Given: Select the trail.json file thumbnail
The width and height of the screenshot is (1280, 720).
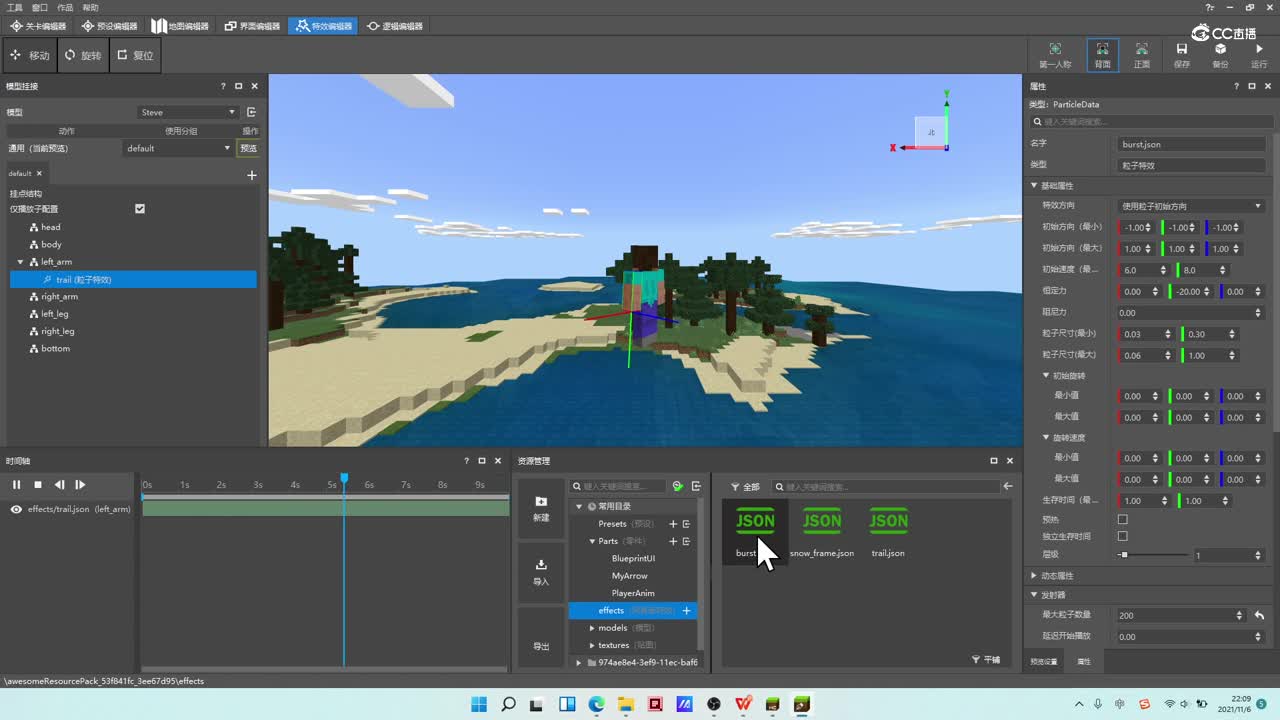Looking at the screenshot, I should (887, 522).
